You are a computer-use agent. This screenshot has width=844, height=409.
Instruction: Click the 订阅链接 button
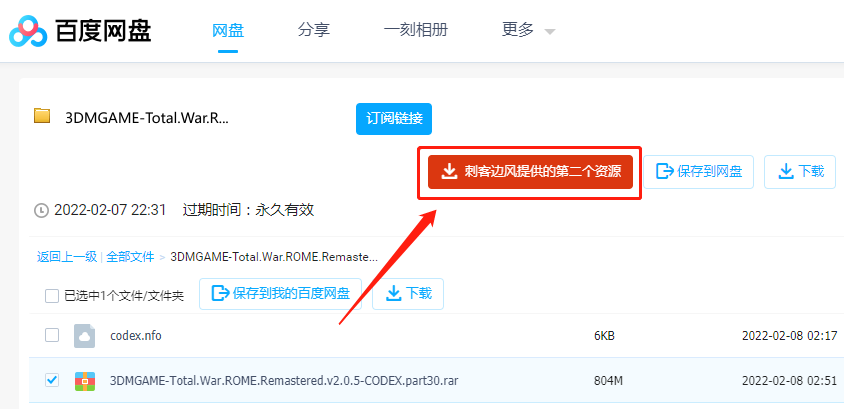[x=393, y=119]
